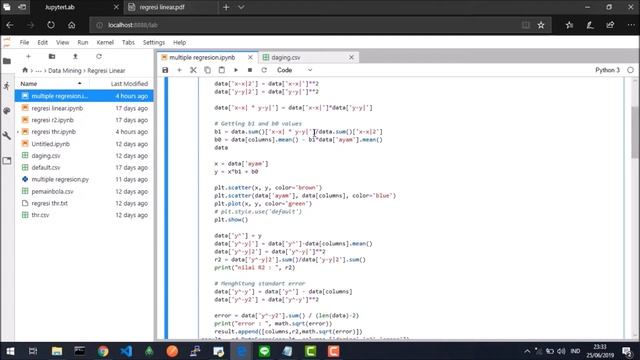Open Visual Studio Code from the taskbar
The image size is (640, 360).
coord(126,351)
